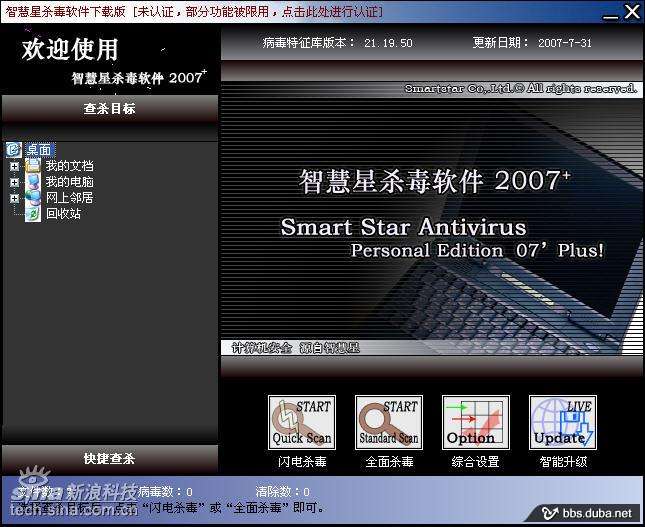Click the 全面杀毒 label

point(388,463)
